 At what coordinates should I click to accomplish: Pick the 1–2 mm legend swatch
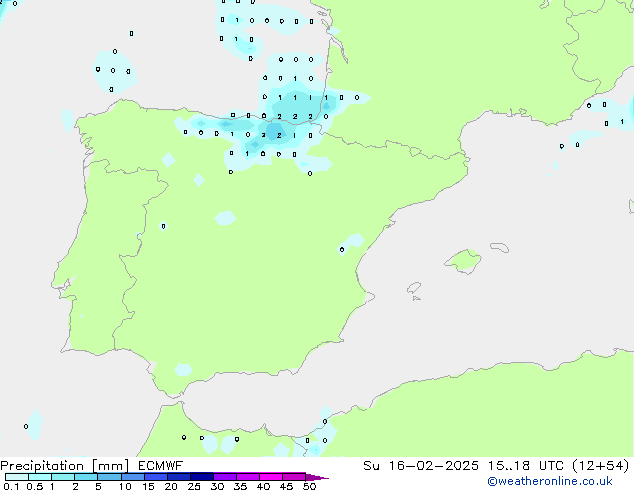click(x=63, y=477)
